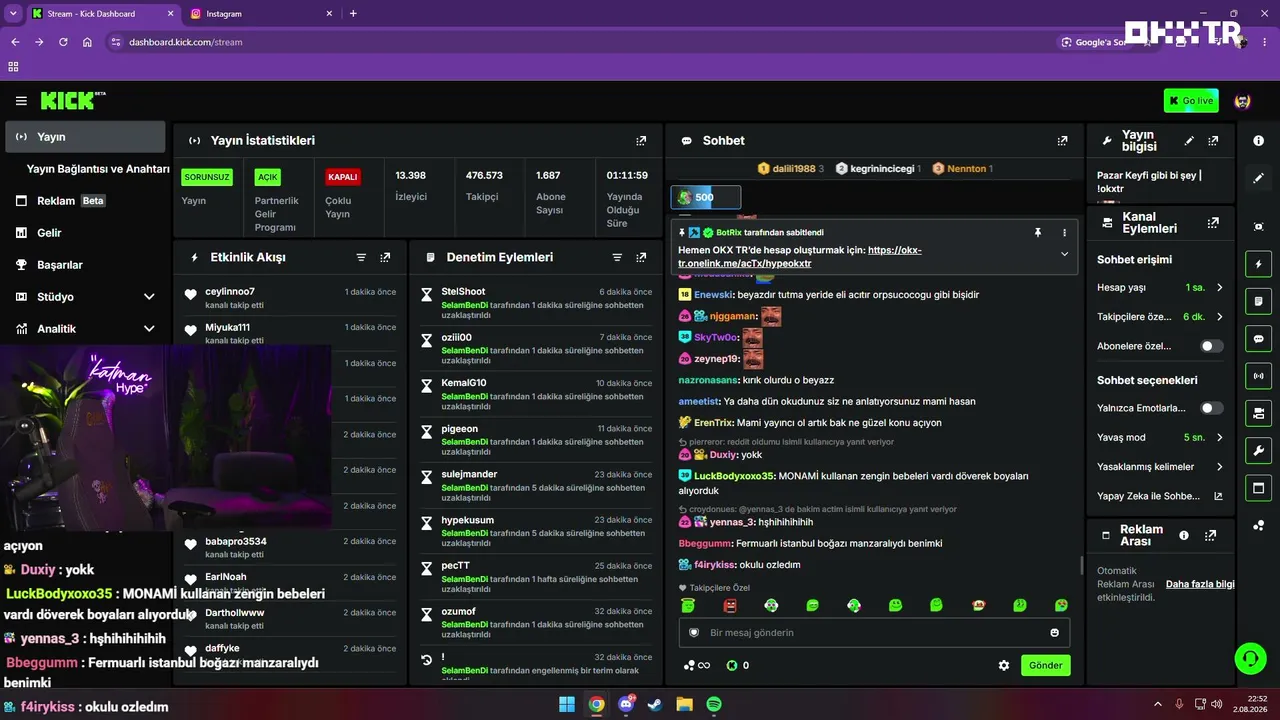1280x720 pixels.
Task: Open the Daha fazla bilgi link
Action: pos(1200,584)
